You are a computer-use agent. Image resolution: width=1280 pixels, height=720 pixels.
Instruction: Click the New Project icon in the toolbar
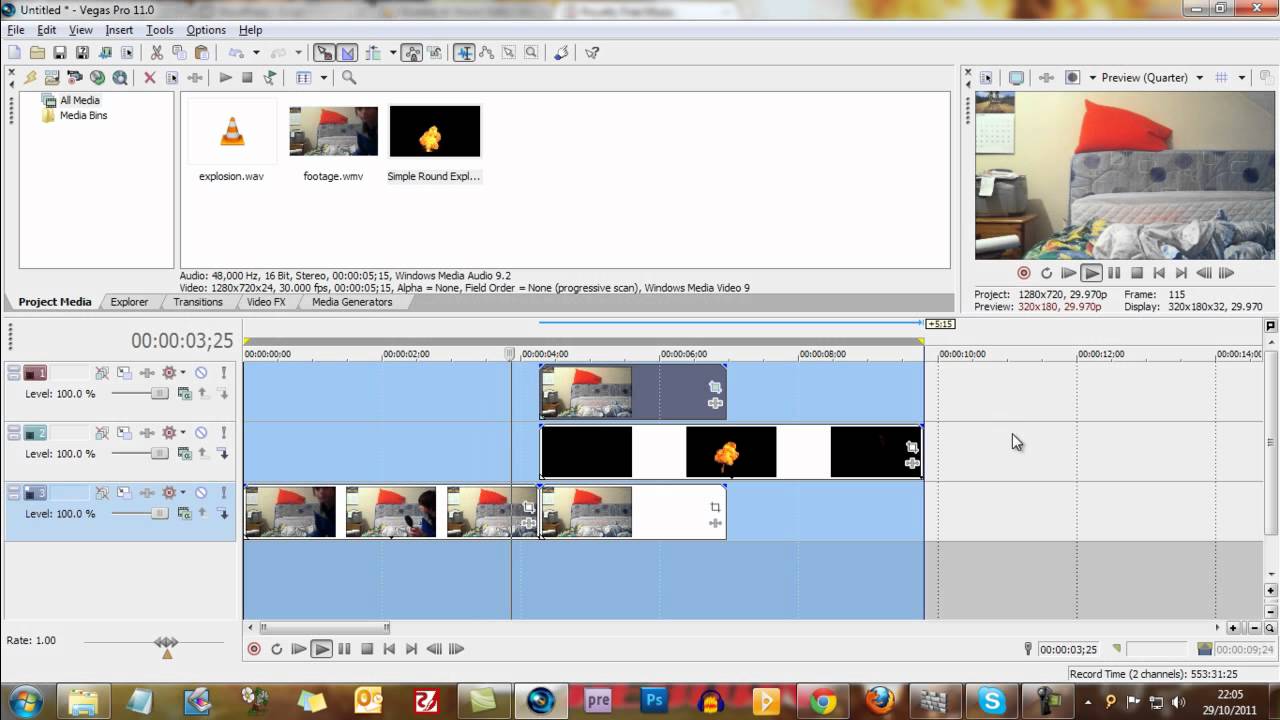point(14,53)
